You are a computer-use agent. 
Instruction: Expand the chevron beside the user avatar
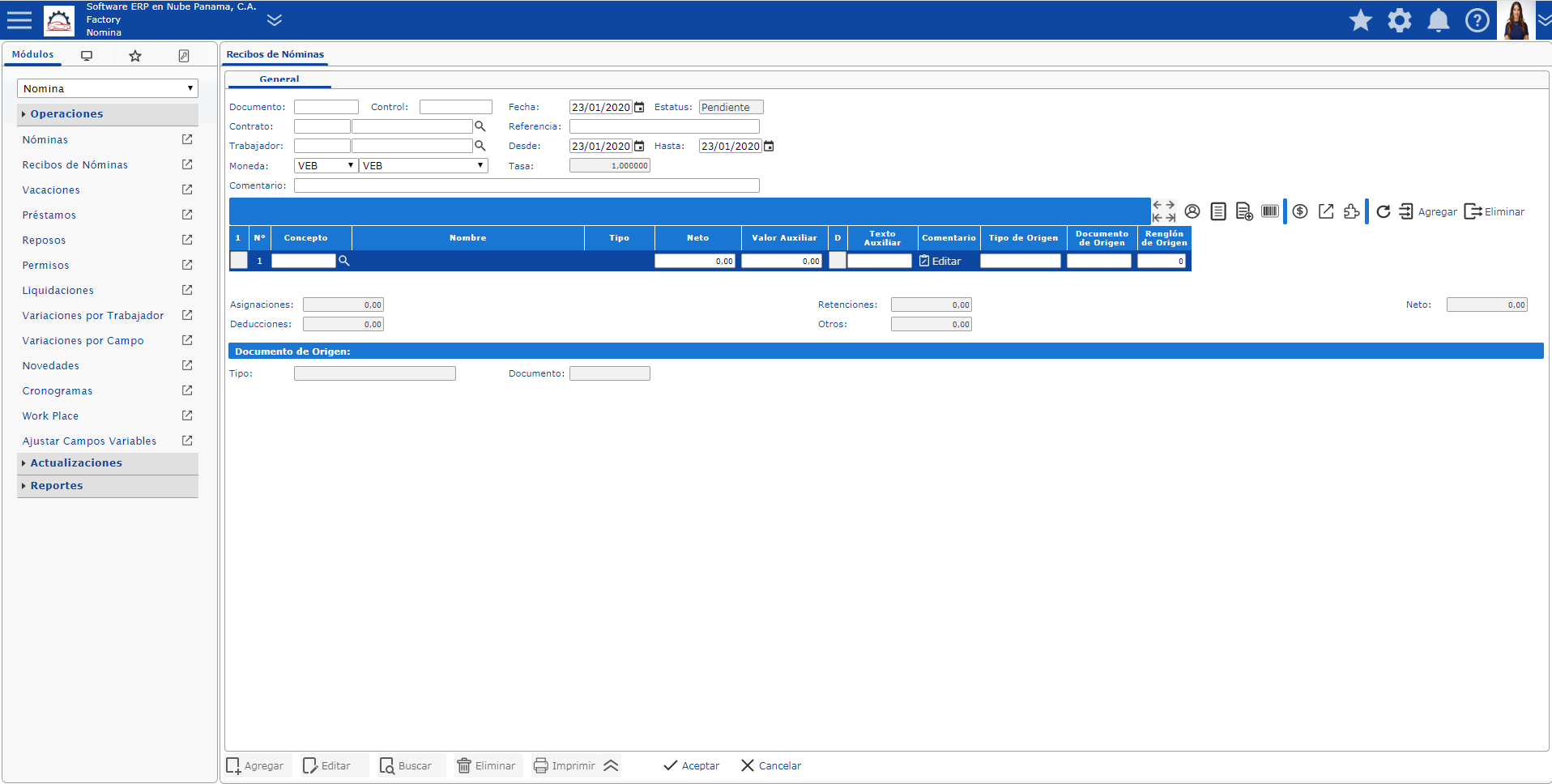point(1544,20)
